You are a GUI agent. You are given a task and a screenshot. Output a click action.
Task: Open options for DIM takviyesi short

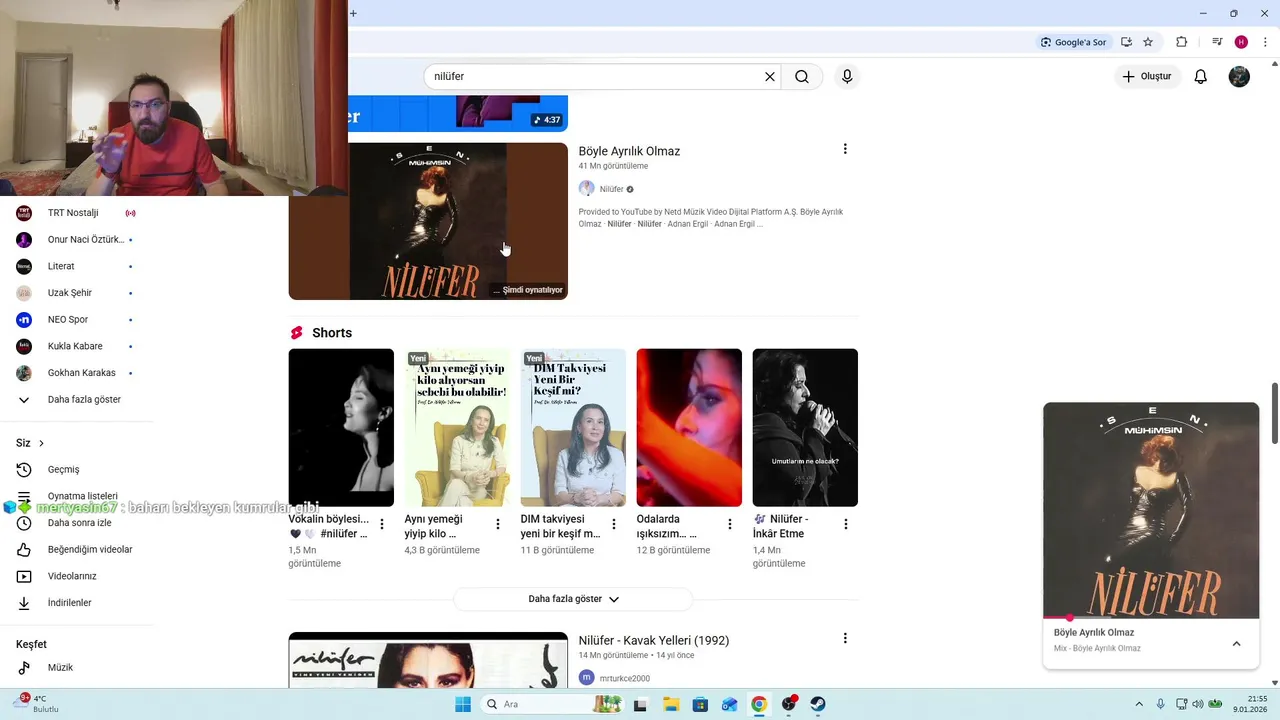pos(614,524)
